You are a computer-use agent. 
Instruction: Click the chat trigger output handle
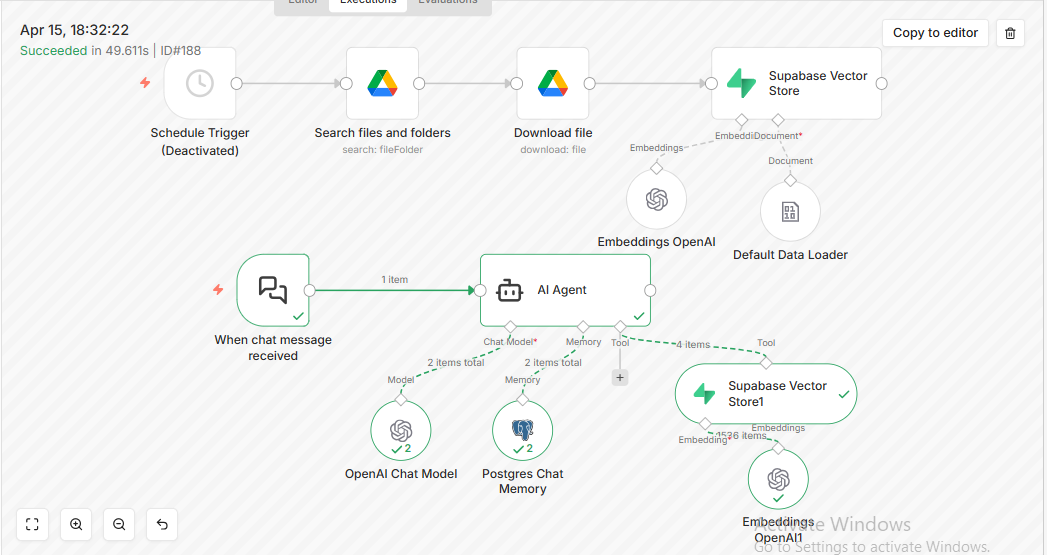(309, 290)
